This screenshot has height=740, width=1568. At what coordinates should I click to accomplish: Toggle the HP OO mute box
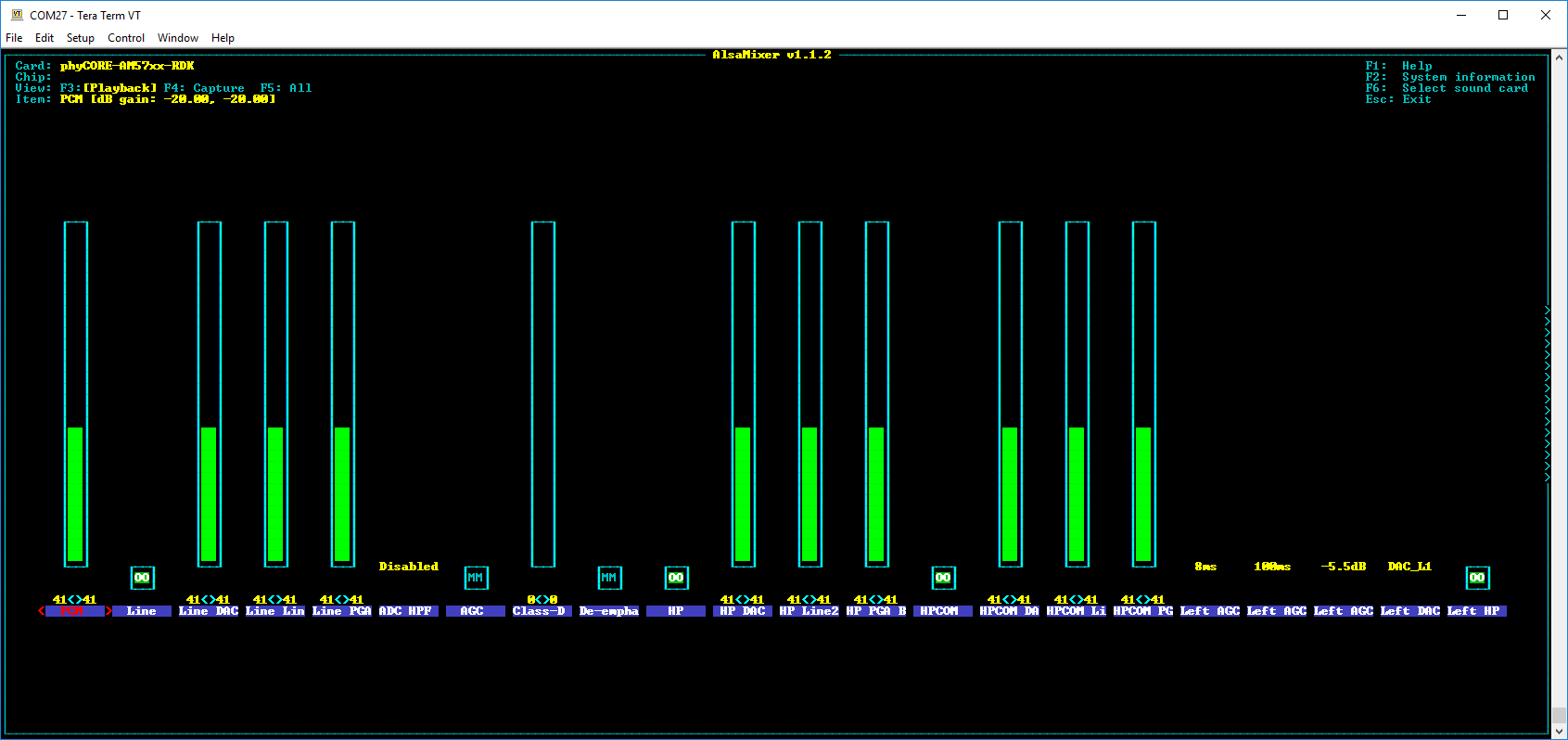[676, 578]
